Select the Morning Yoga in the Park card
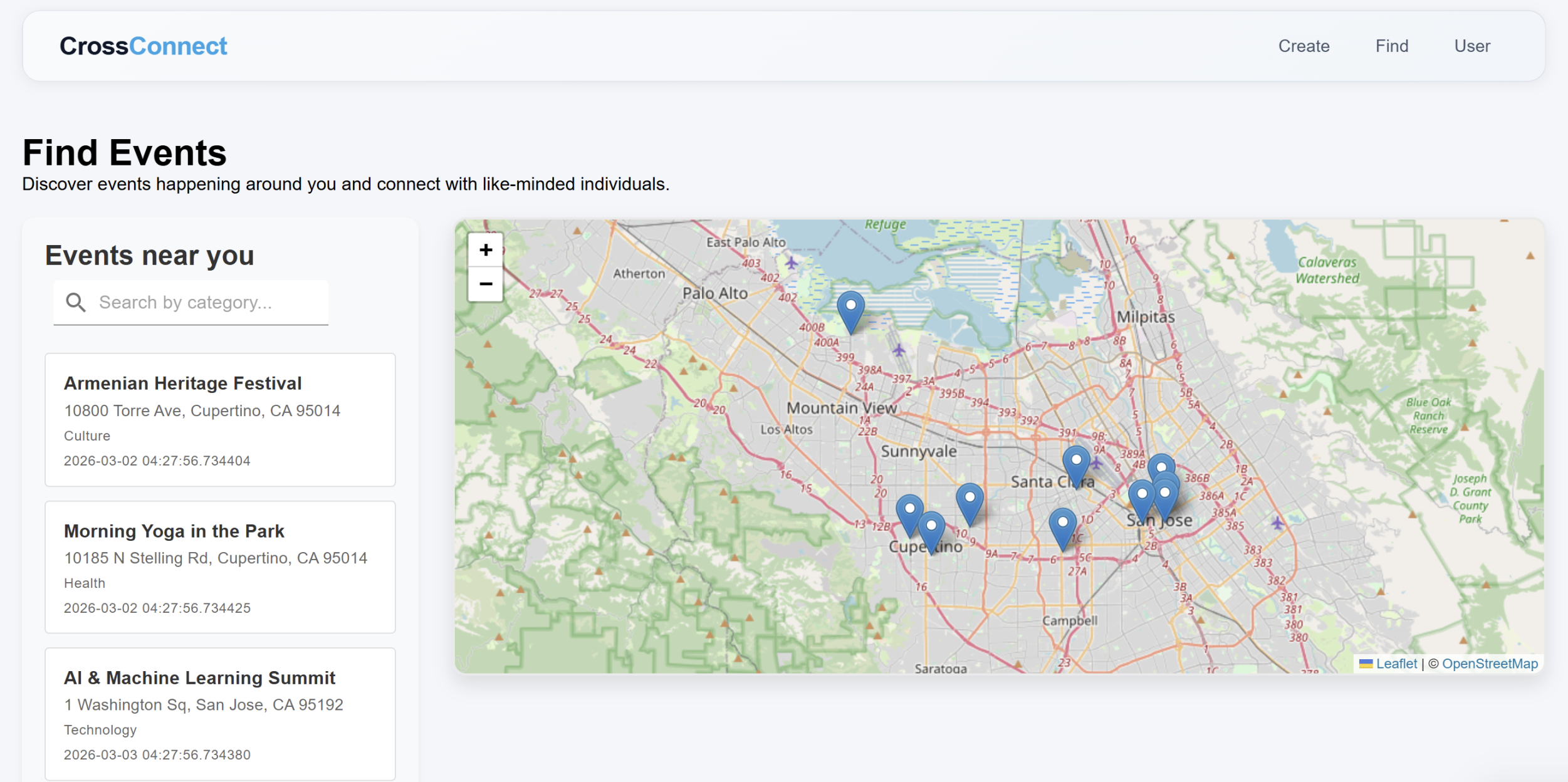 [220, 566]
